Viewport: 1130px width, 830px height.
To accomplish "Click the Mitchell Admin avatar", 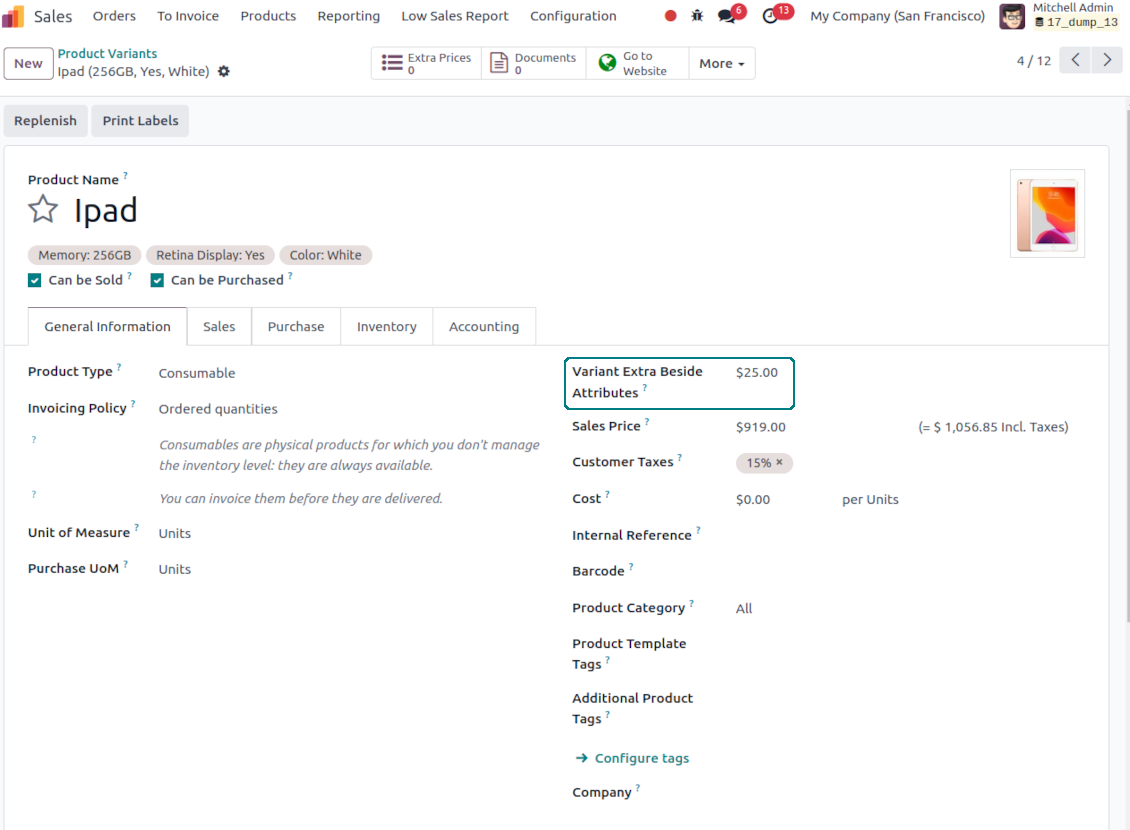I will [x=1012, y=16].
